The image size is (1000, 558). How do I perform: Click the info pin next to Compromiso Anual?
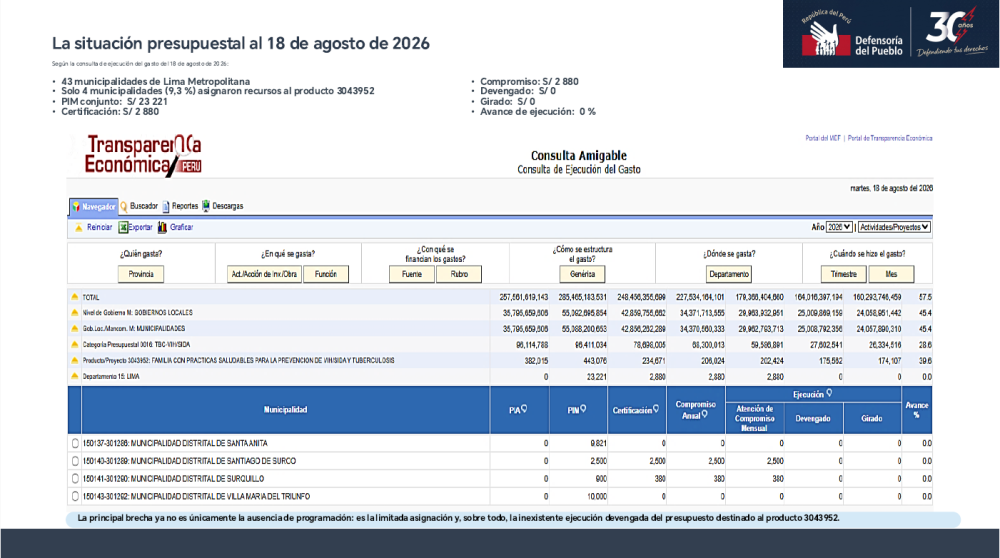[704, 415]
